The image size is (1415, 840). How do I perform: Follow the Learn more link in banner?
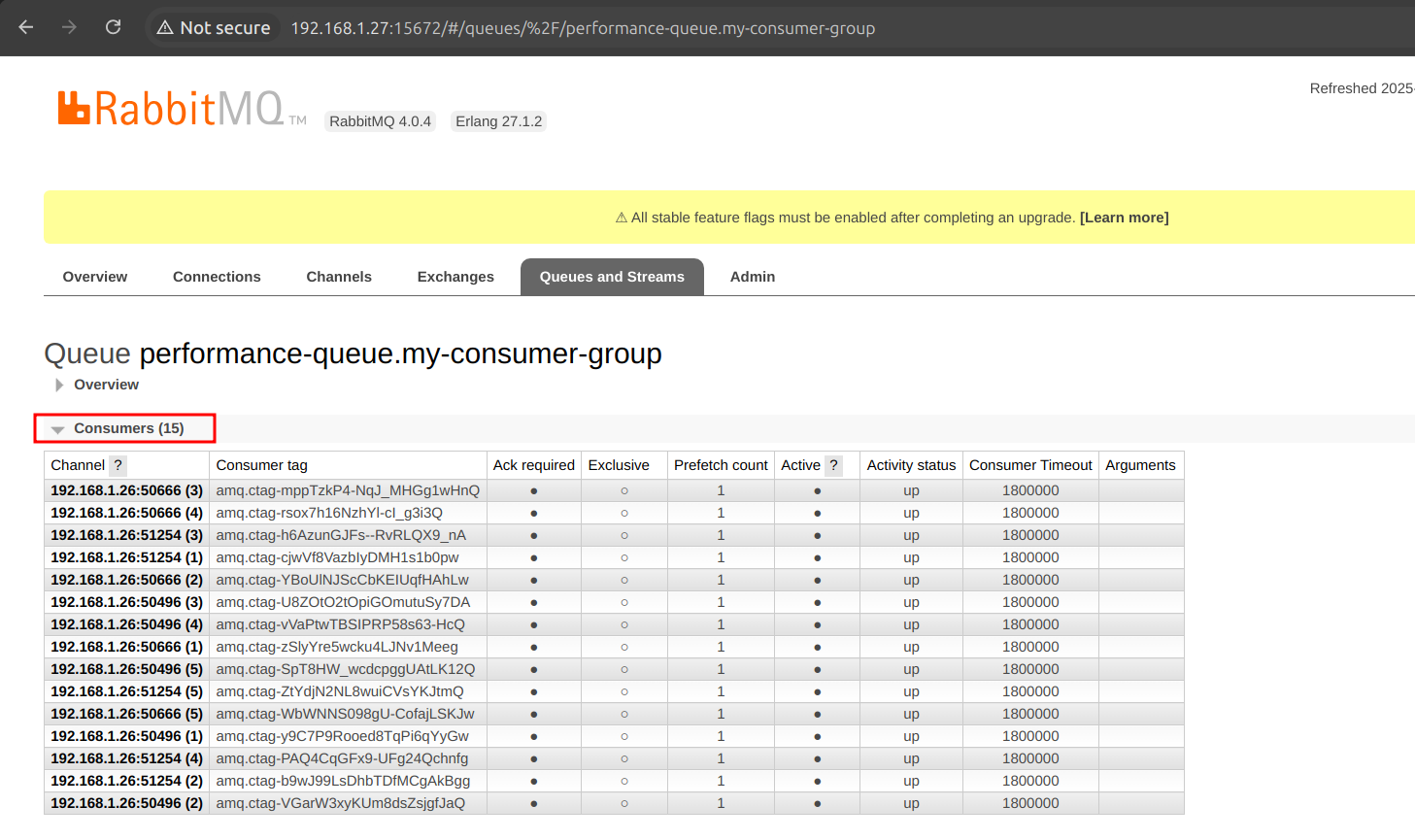click(x=1125, y=218)
